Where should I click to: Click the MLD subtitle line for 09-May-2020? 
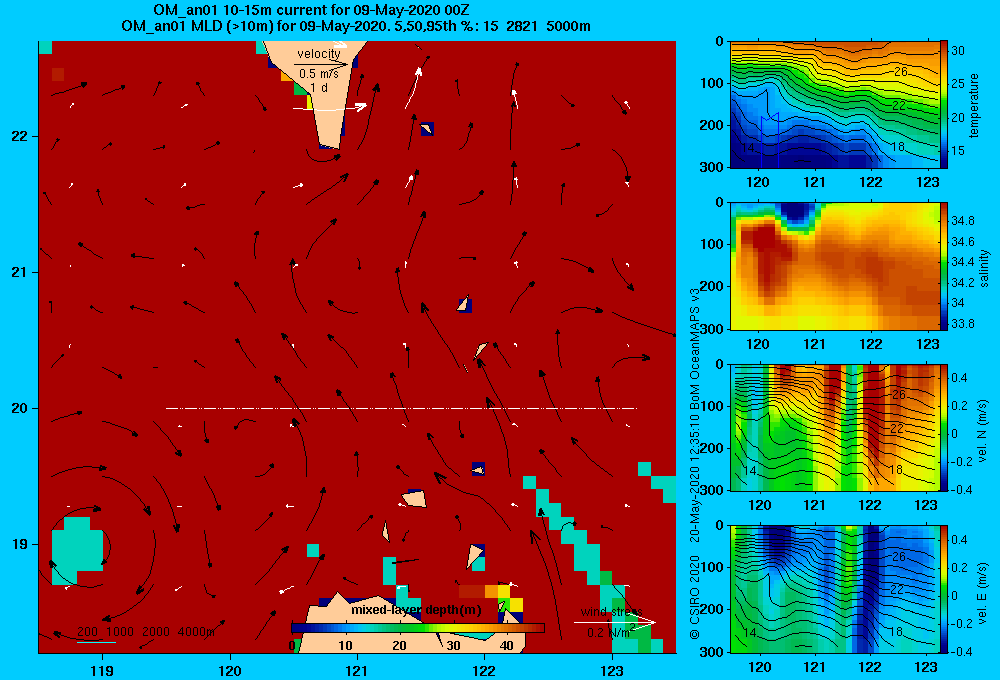356,26
